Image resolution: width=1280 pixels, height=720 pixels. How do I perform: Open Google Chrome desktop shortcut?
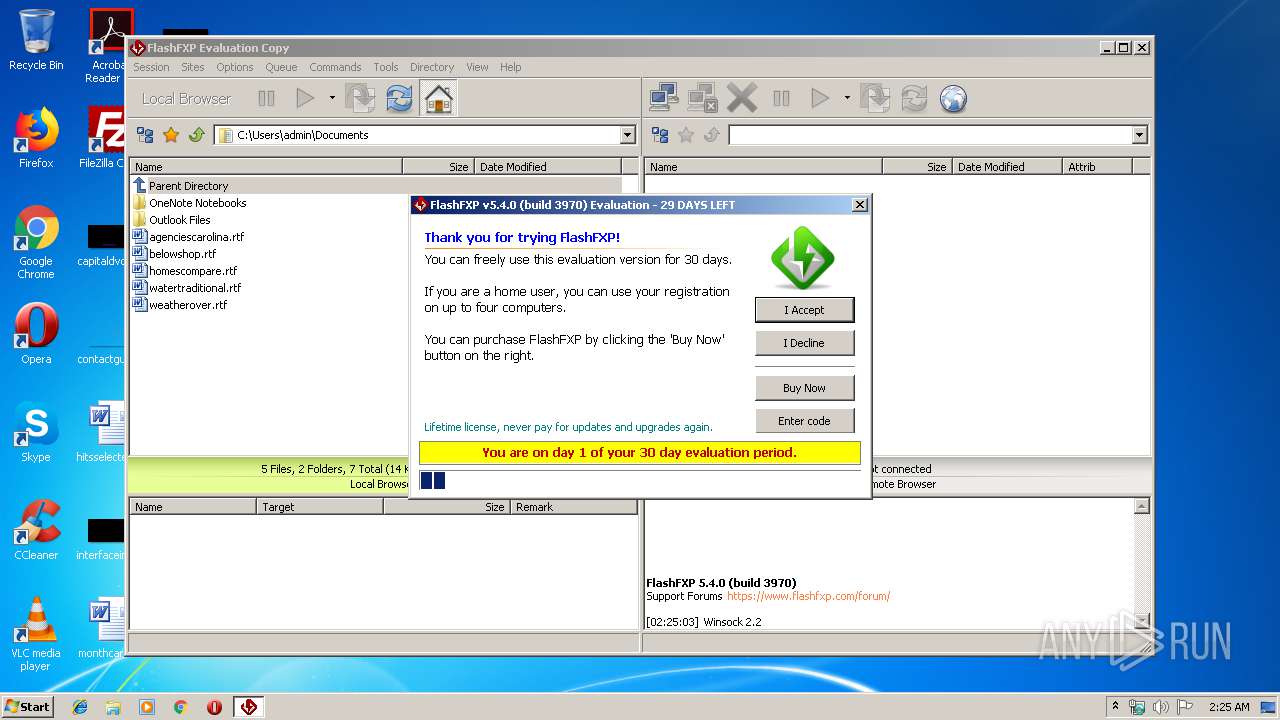[36, 243]
